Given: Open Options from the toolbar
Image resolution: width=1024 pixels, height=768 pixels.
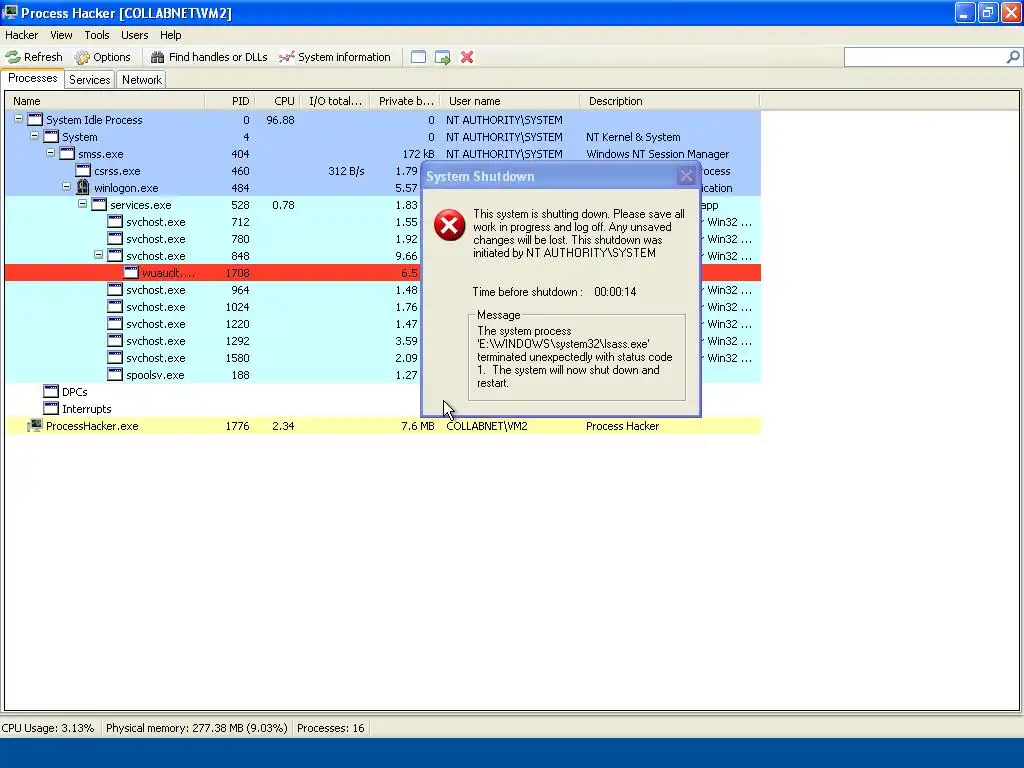Looking at the screenshot, I should pyautogui.click(x=103, y=57).
